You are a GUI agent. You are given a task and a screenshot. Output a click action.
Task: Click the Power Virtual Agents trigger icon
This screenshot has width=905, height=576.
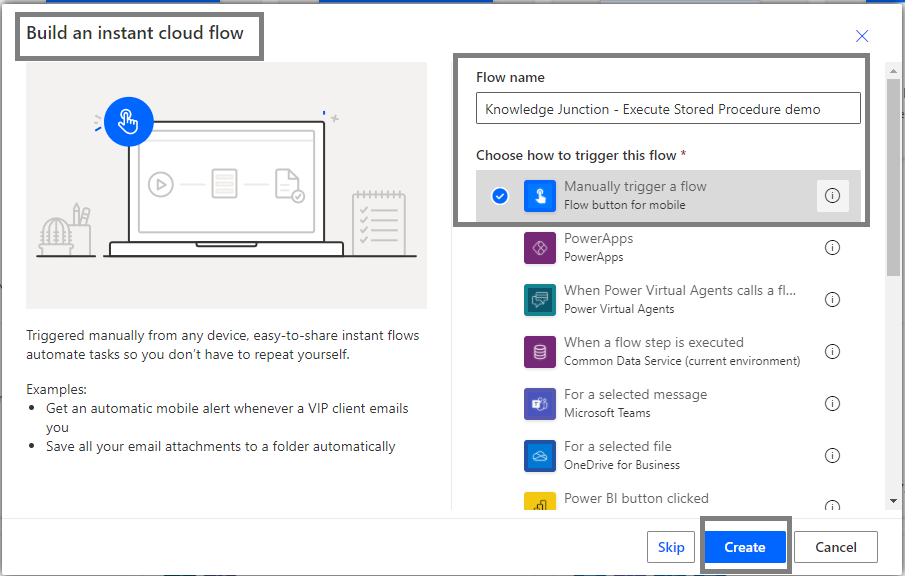pyautogui.click(x=540, y=300)
